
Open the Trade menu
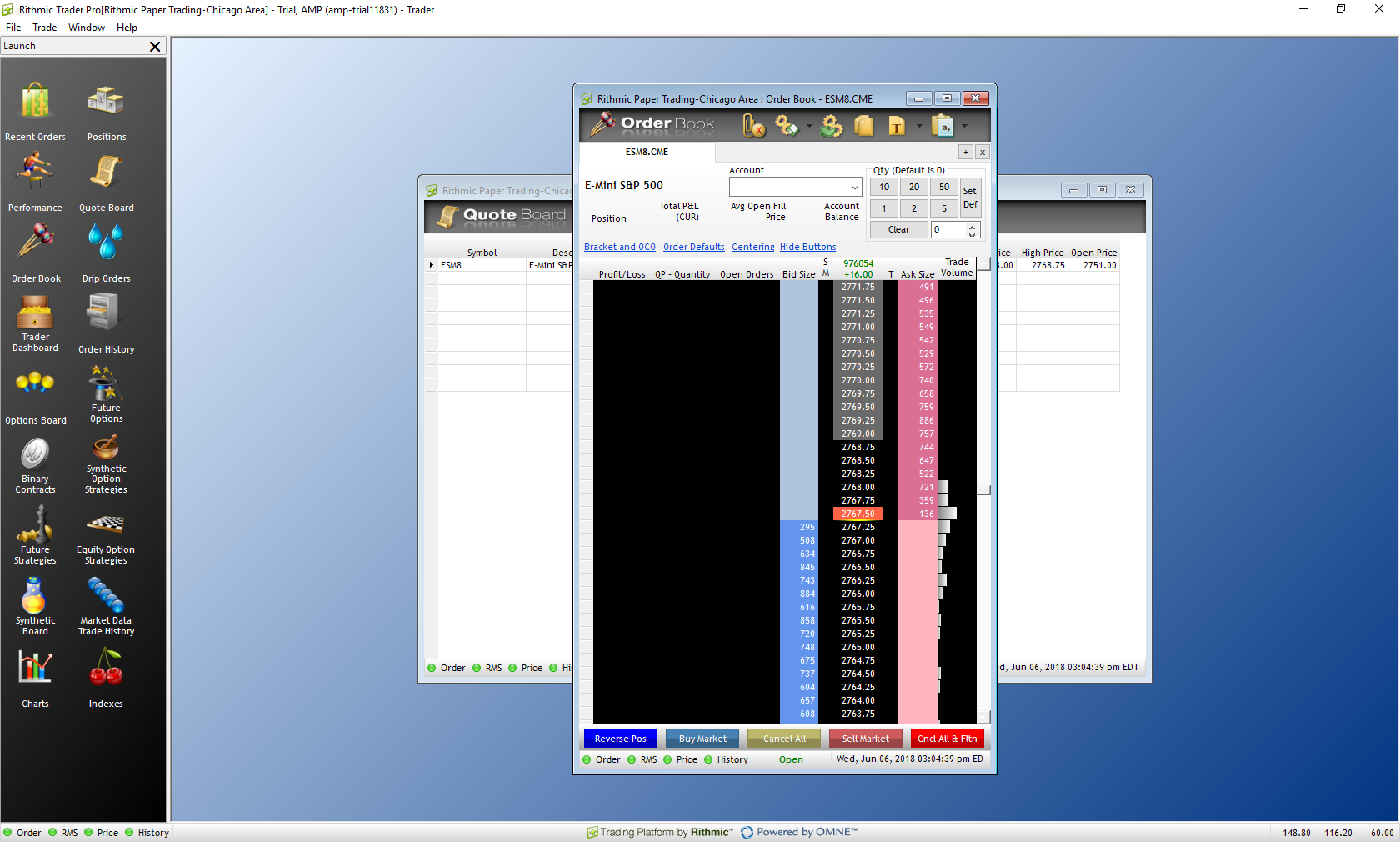45,28
